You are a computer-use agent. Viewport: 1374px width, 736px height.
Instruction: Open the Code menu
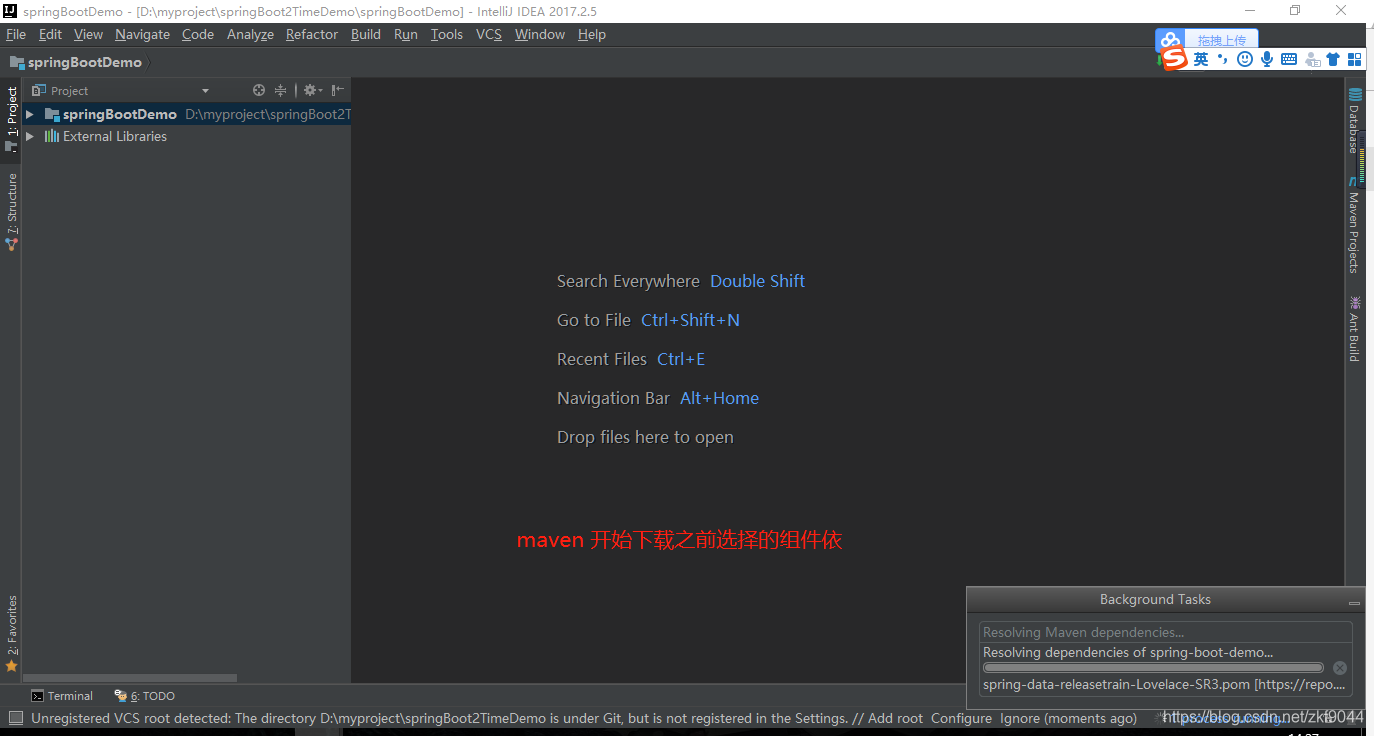[x=198, y=34]
